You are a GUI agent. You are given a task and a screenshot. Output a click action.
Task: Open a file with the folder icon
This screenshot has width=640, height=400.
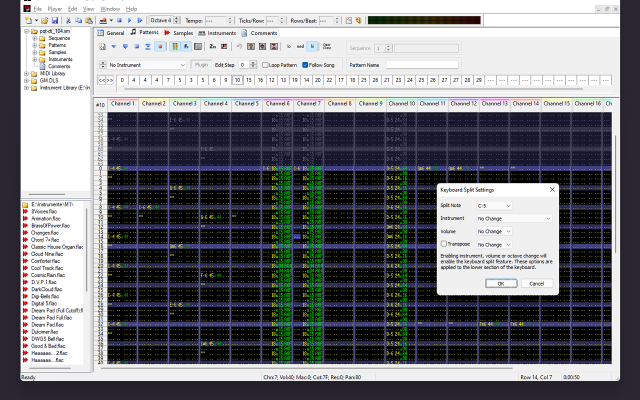[x=44, y=20]
